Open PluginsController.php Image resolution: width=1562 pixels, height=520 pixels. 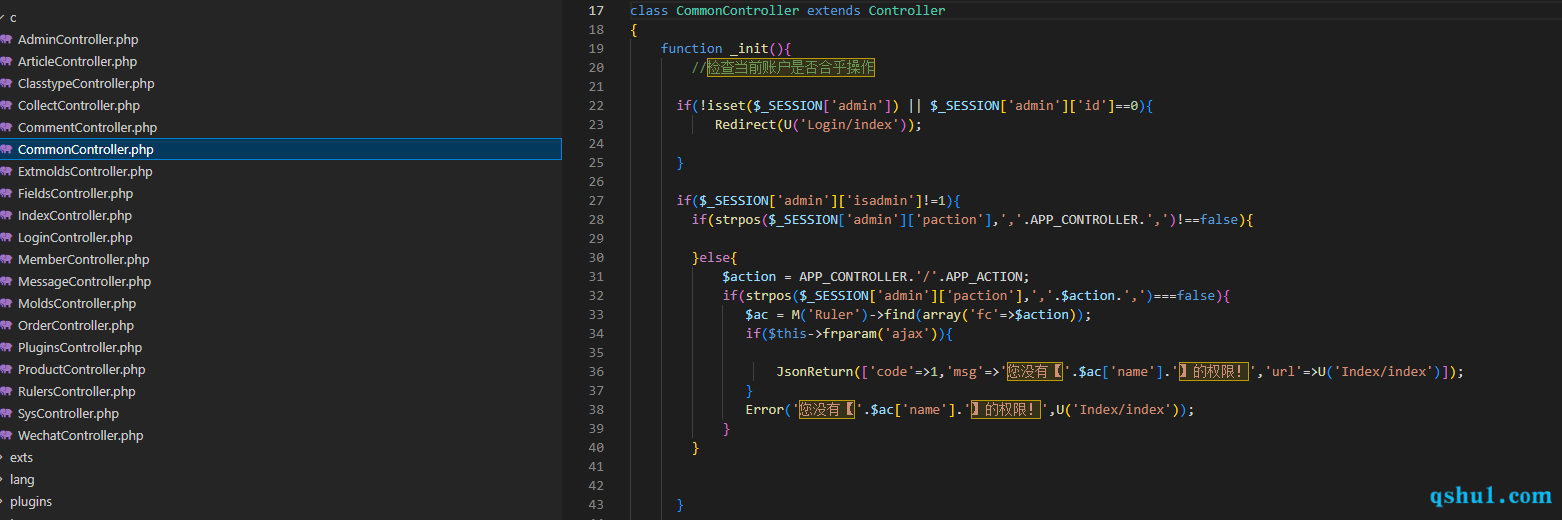[x=80, y=348]
